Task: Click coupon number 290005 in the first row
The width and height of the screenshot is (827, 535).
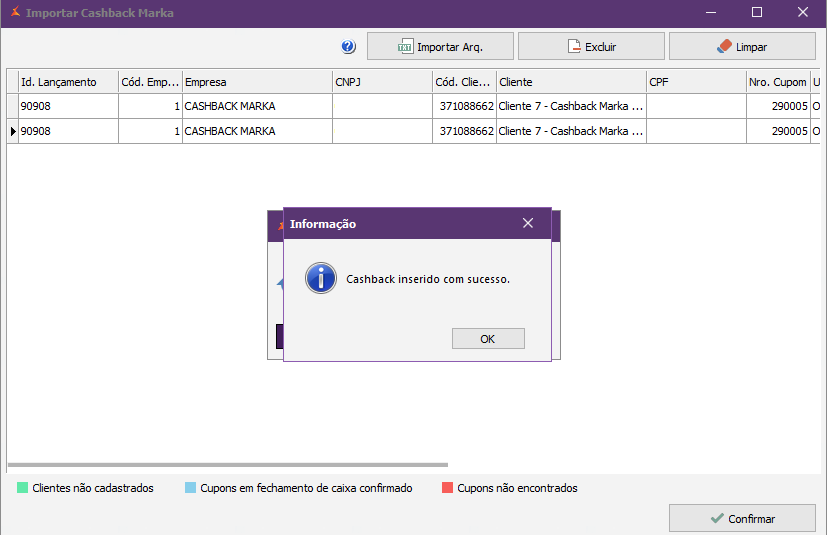Action: (778, 106)
